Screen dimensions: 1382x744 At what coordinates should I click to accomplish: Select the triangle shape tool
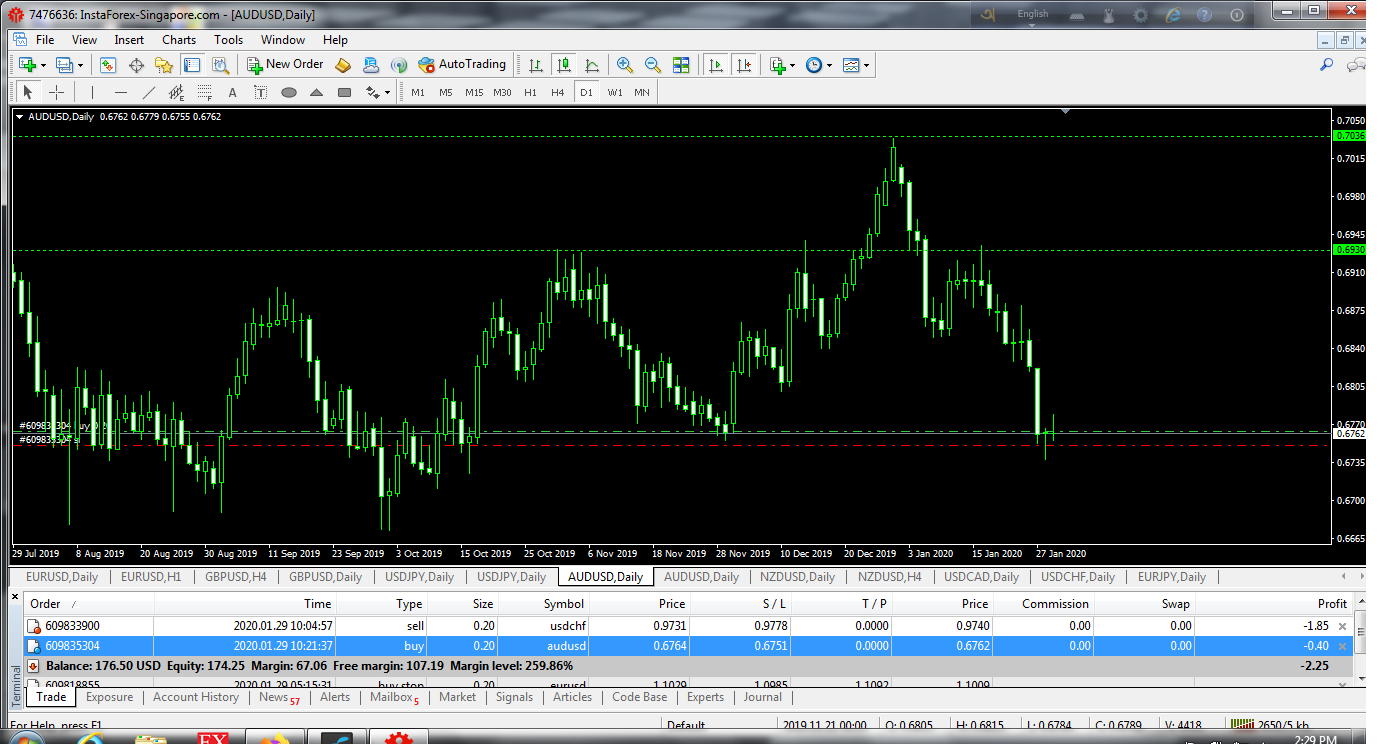pyautogui.click(x=317, y=92)
